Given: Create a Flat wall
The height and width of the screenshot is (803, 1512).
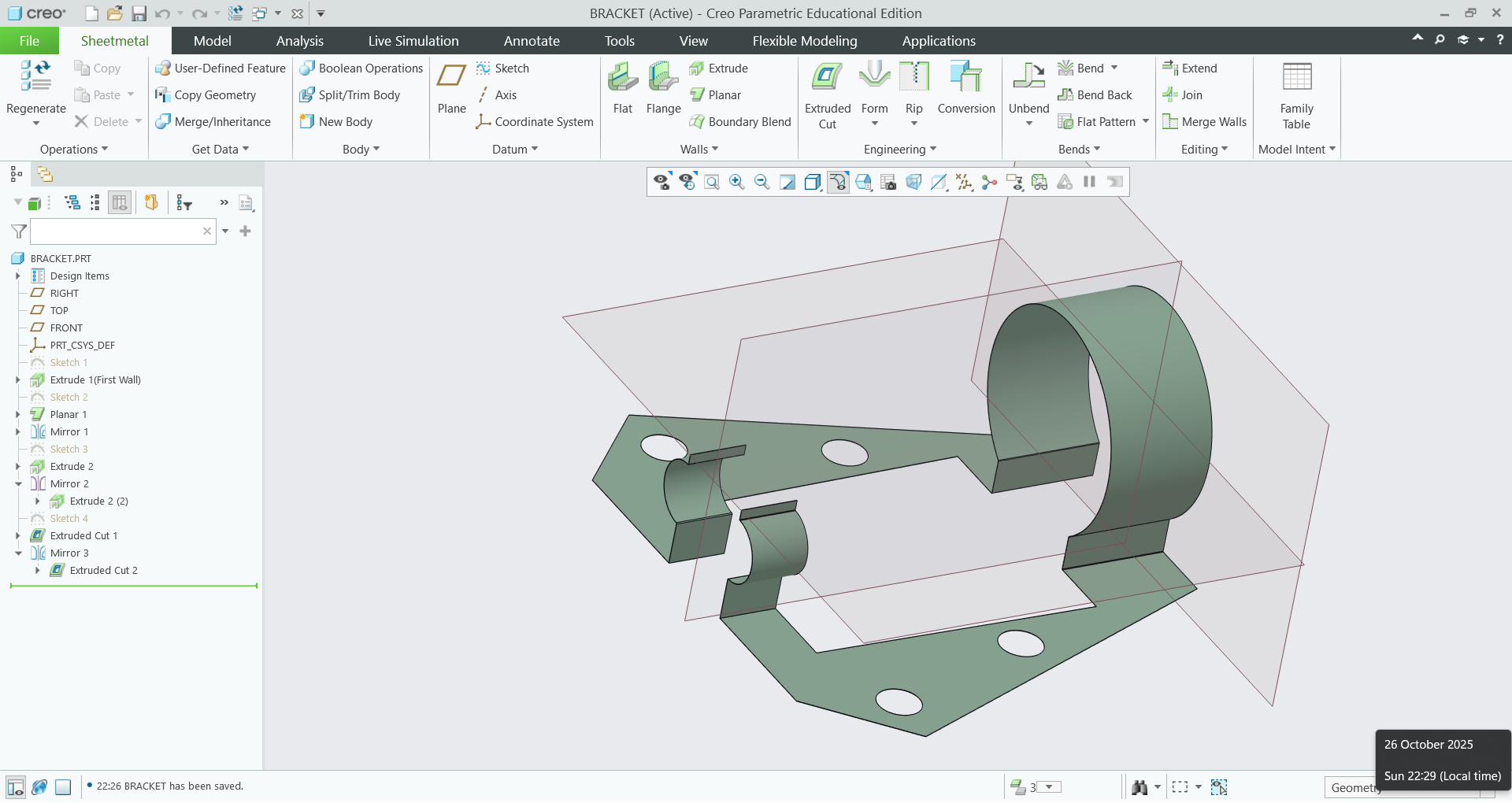Looking at the screenshot, I should pos(623,87).
